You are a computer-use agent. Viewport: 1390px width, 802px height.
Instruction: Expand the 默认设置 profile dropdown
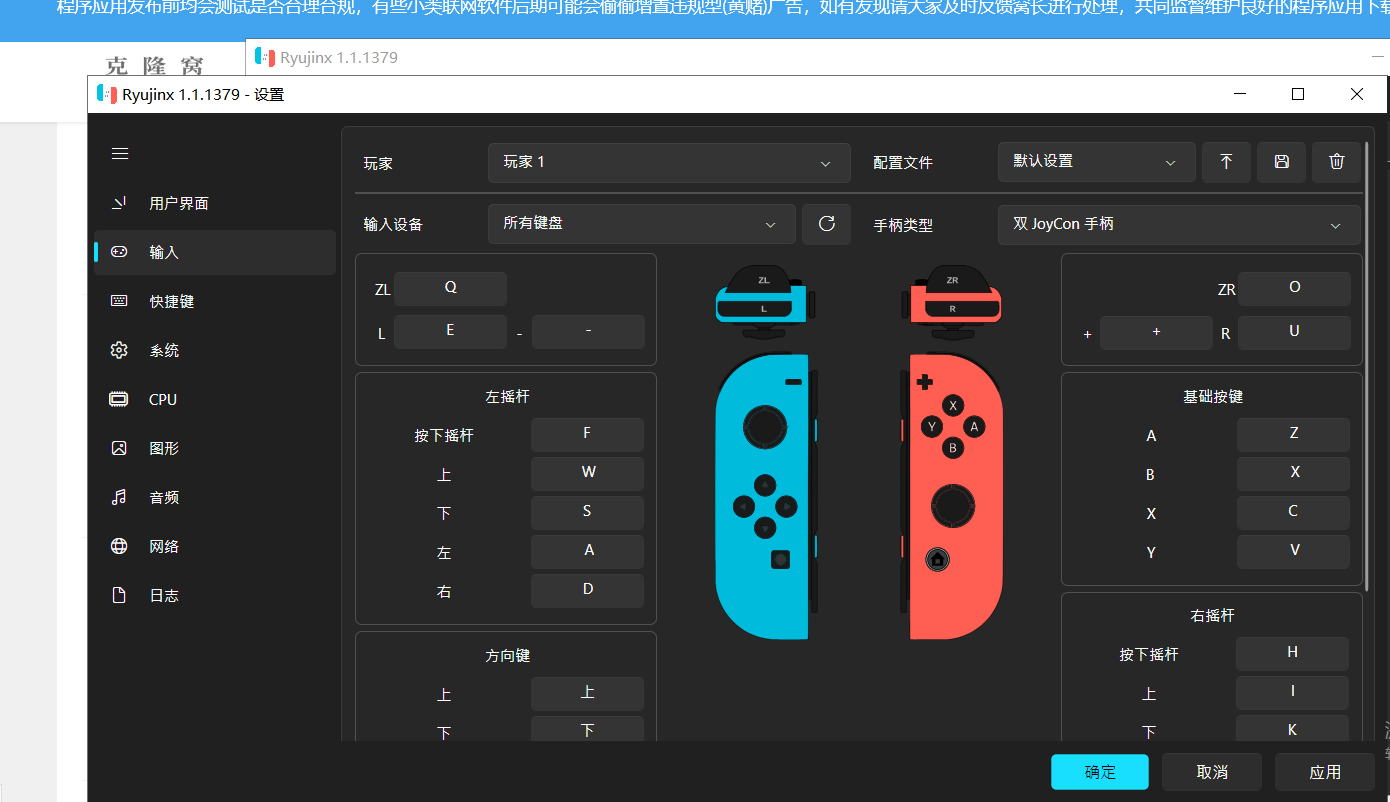point(1096,161)
